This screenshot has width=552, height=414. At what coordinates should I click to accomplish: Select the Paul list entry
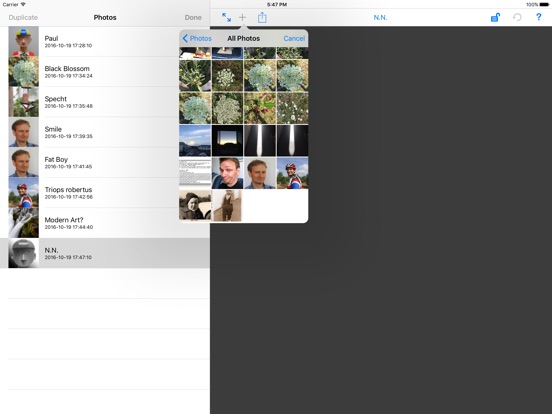105,42
